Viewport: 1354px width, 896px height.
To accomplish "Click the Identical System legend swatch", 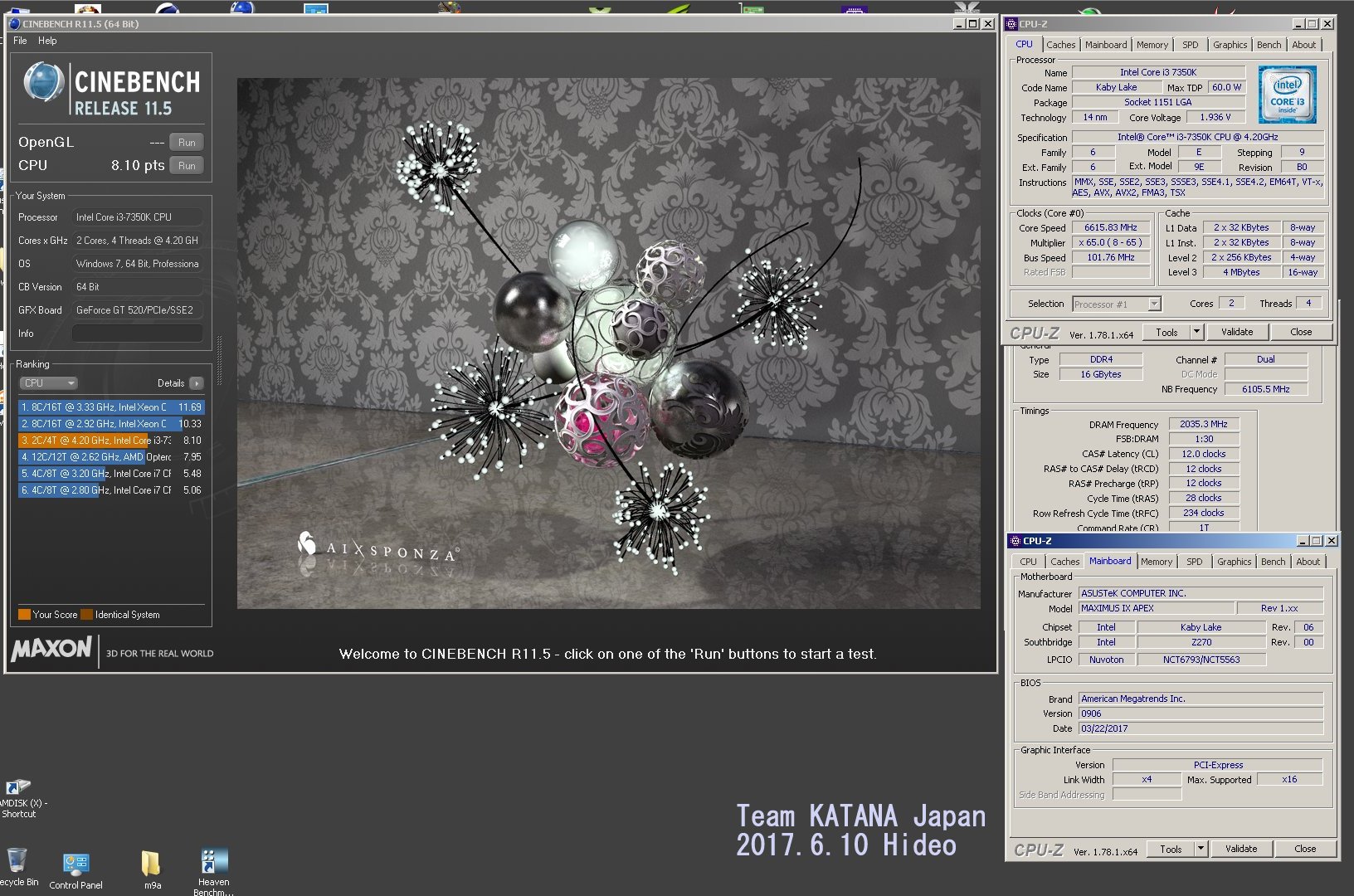I will (x=86, y=615).
